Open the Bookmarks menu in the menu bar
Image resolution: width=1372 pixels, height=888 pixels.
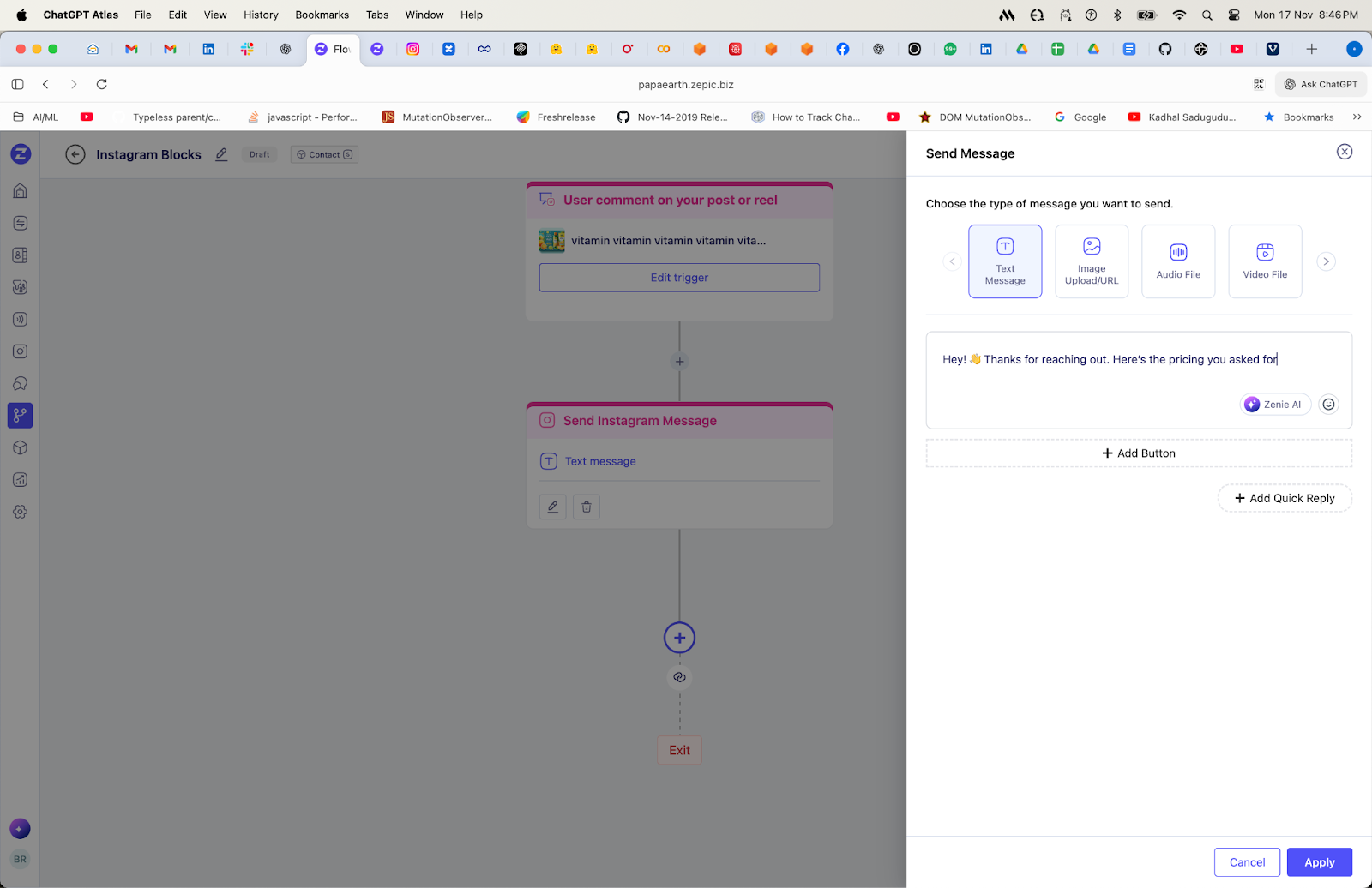(x=322, y=15)
